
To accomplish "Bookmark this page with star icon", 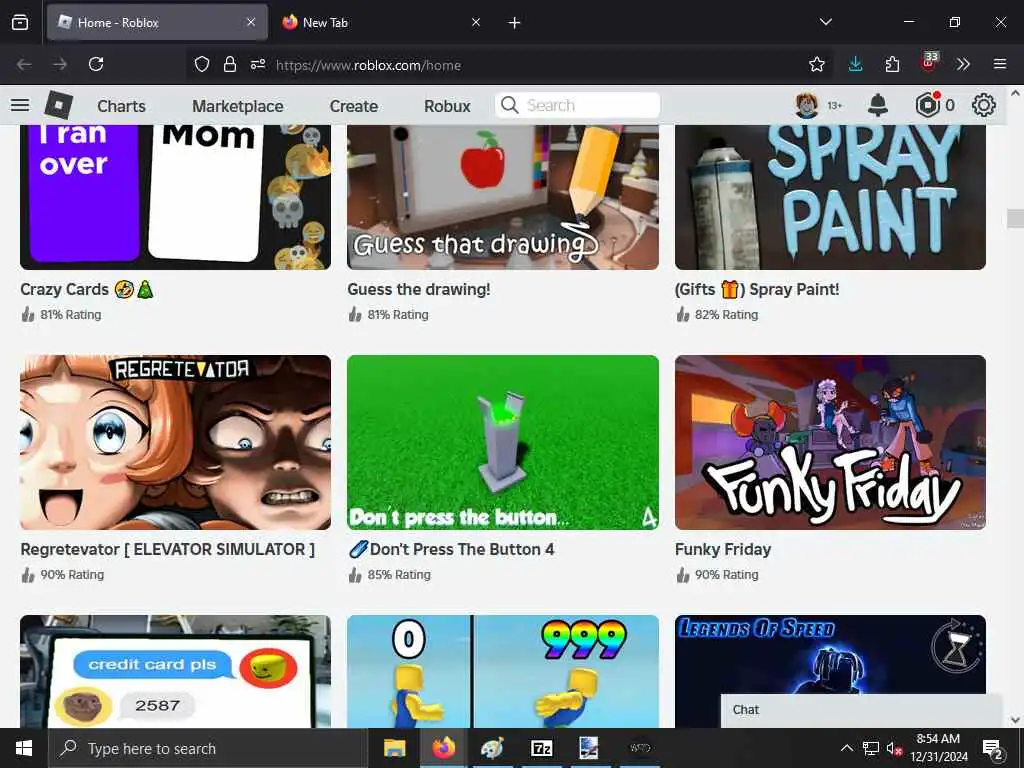I will (x=816, y=64).
